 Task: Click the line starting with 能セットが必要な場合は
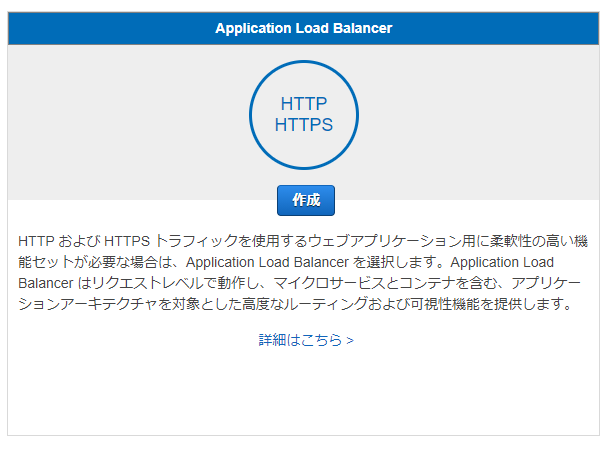[x=286, y=262]
